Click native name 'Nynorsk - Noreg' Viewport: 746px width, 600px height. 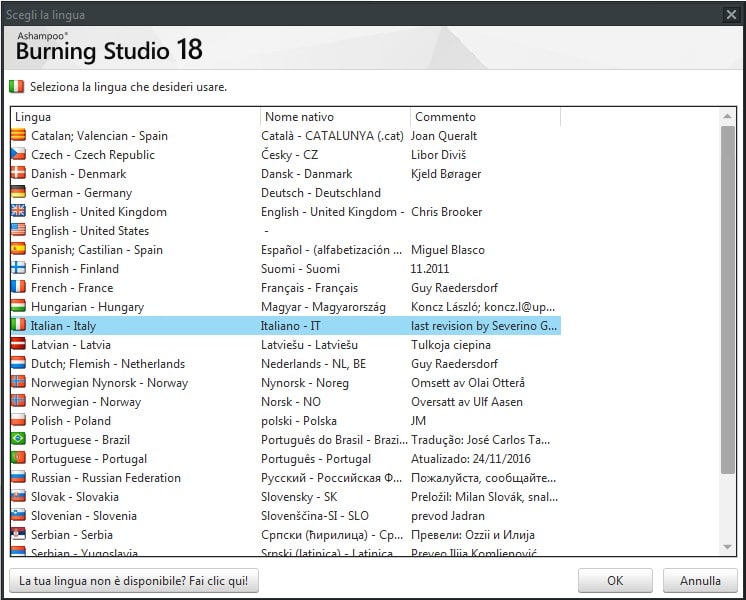(304, 383)
